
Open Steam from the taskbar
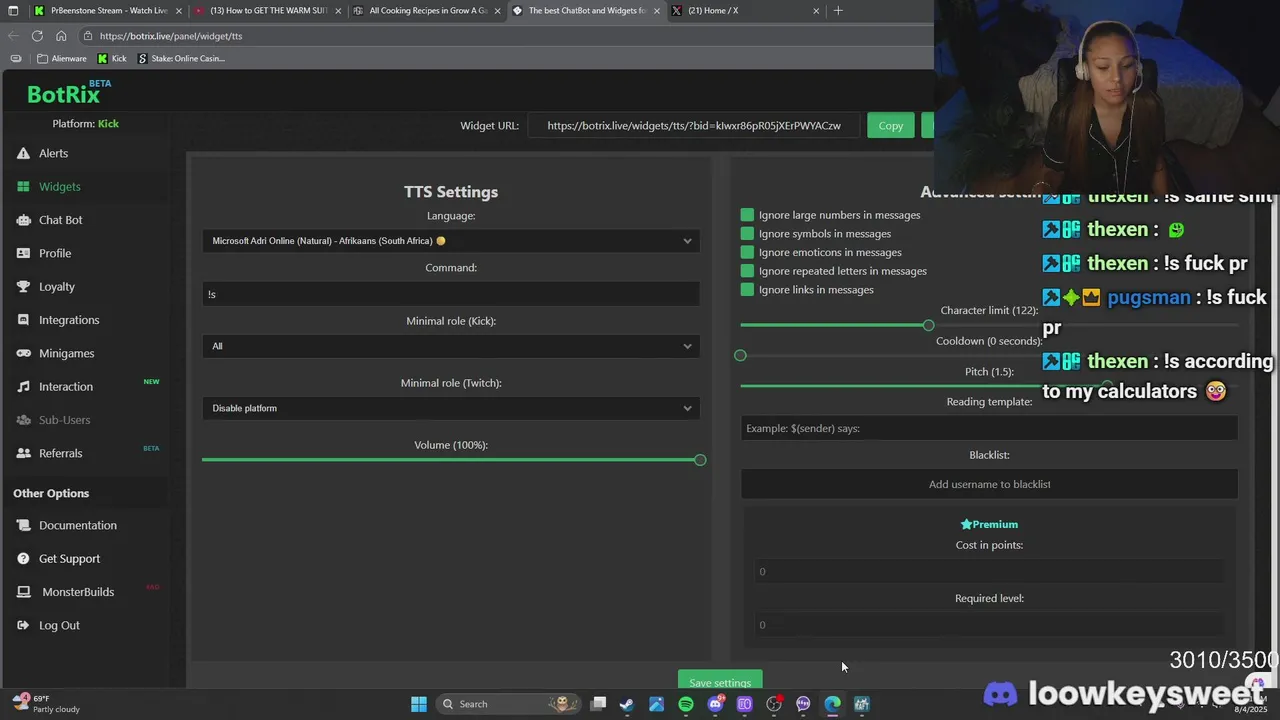[x=627, y=704]
